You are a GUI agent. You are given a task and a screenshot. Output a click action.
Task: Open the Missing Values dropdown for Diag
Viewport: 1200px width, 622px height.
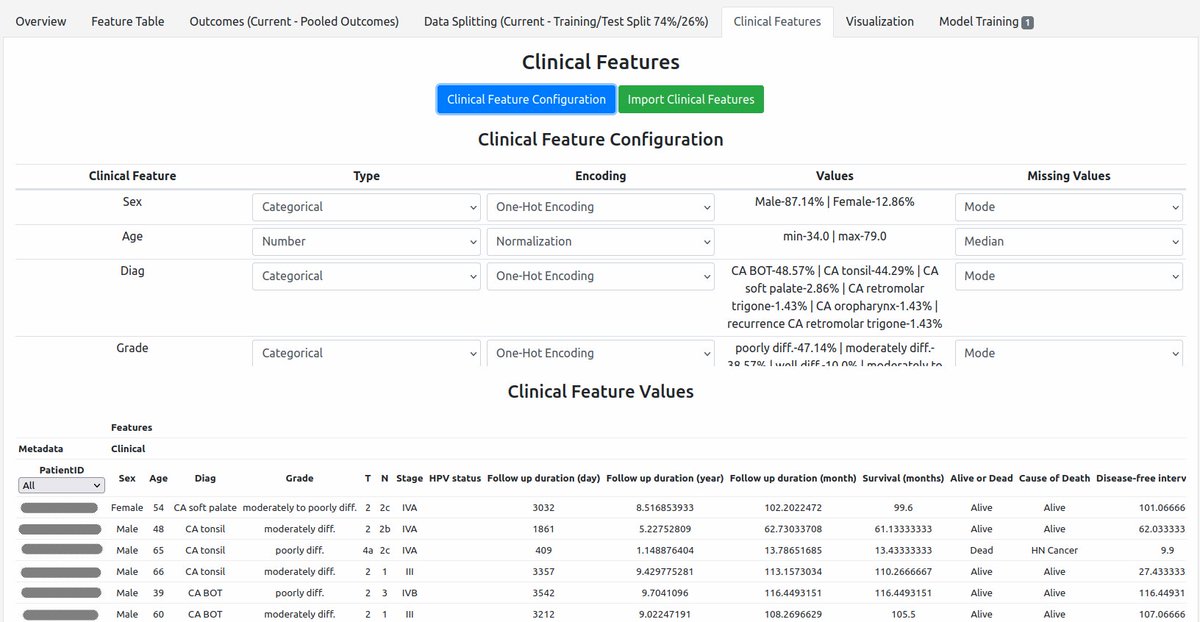click(1069, 276)
